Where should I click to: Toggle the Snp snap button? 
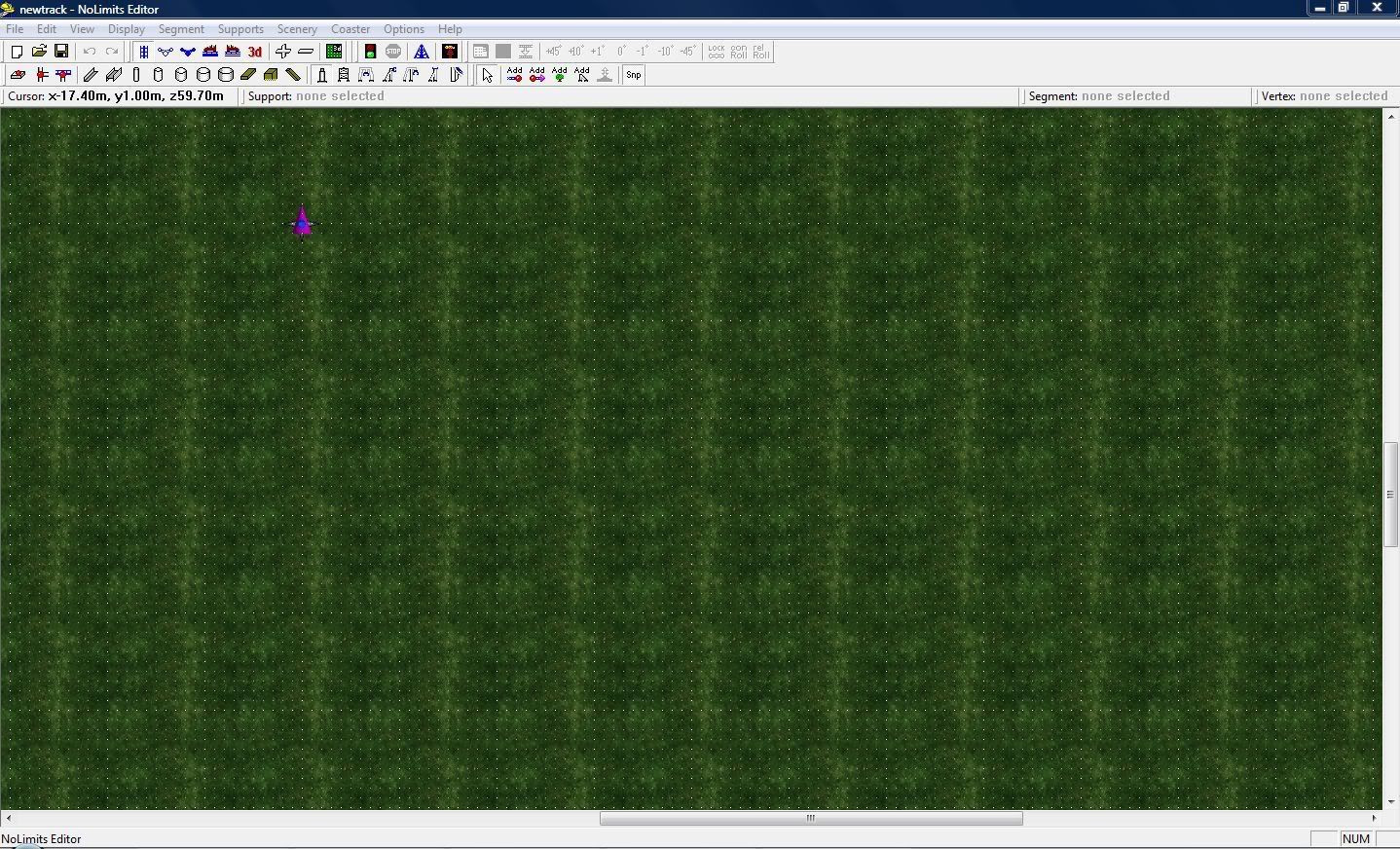[633, 75]
